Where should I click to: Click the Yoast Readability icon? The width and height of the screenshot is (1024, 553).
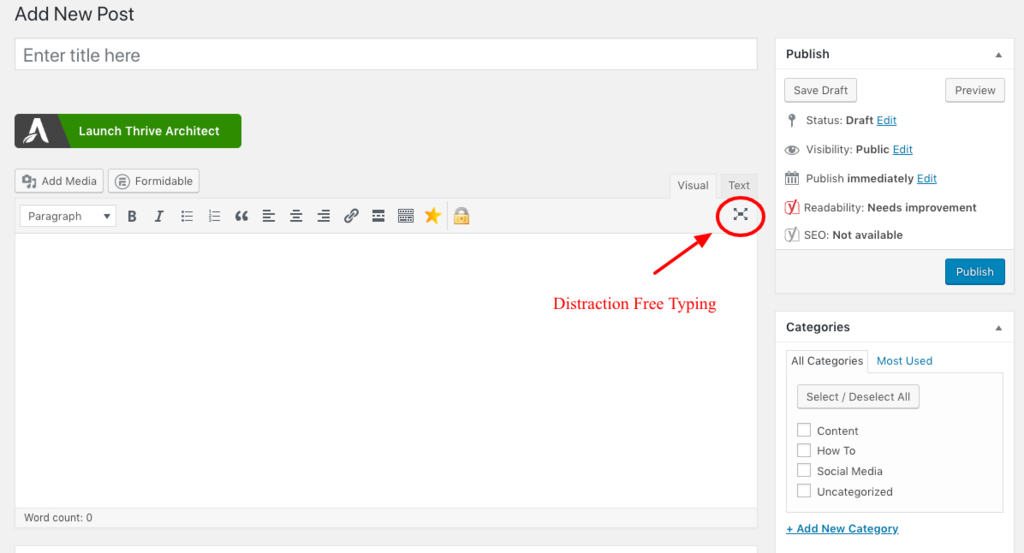[x=792, y=208]
